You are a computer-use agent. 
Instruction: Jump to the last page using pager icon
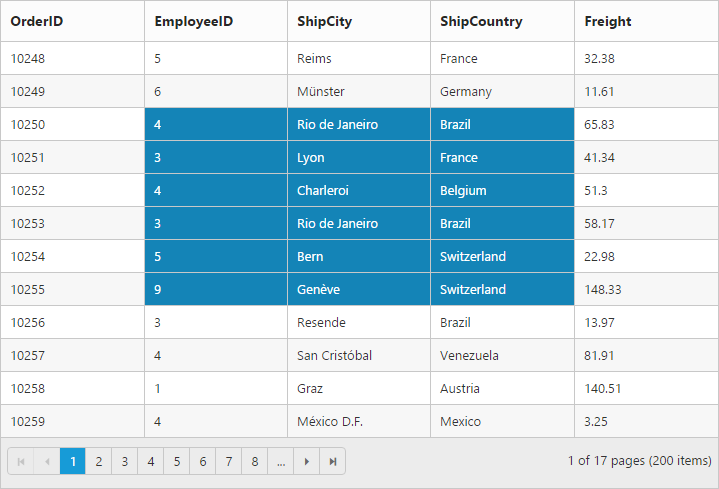(x=333, y=461)
